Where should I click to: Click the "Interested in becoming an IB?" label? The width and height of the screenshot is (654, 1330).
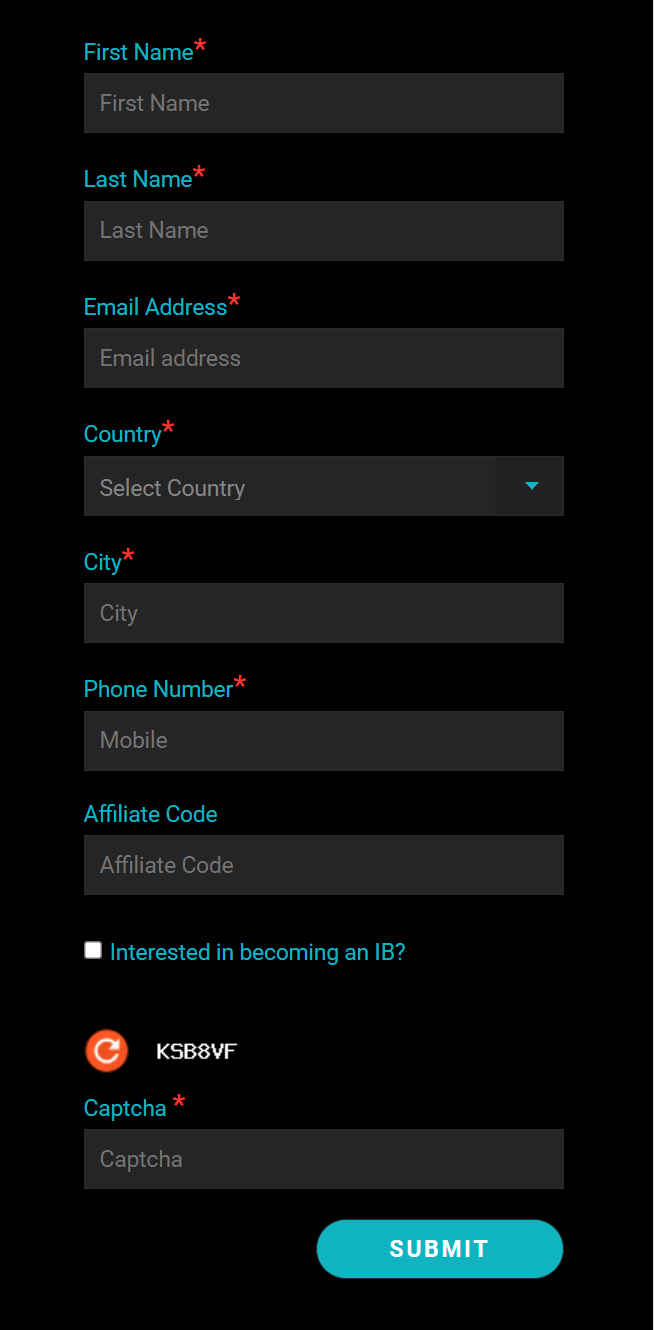click(257, 952)
